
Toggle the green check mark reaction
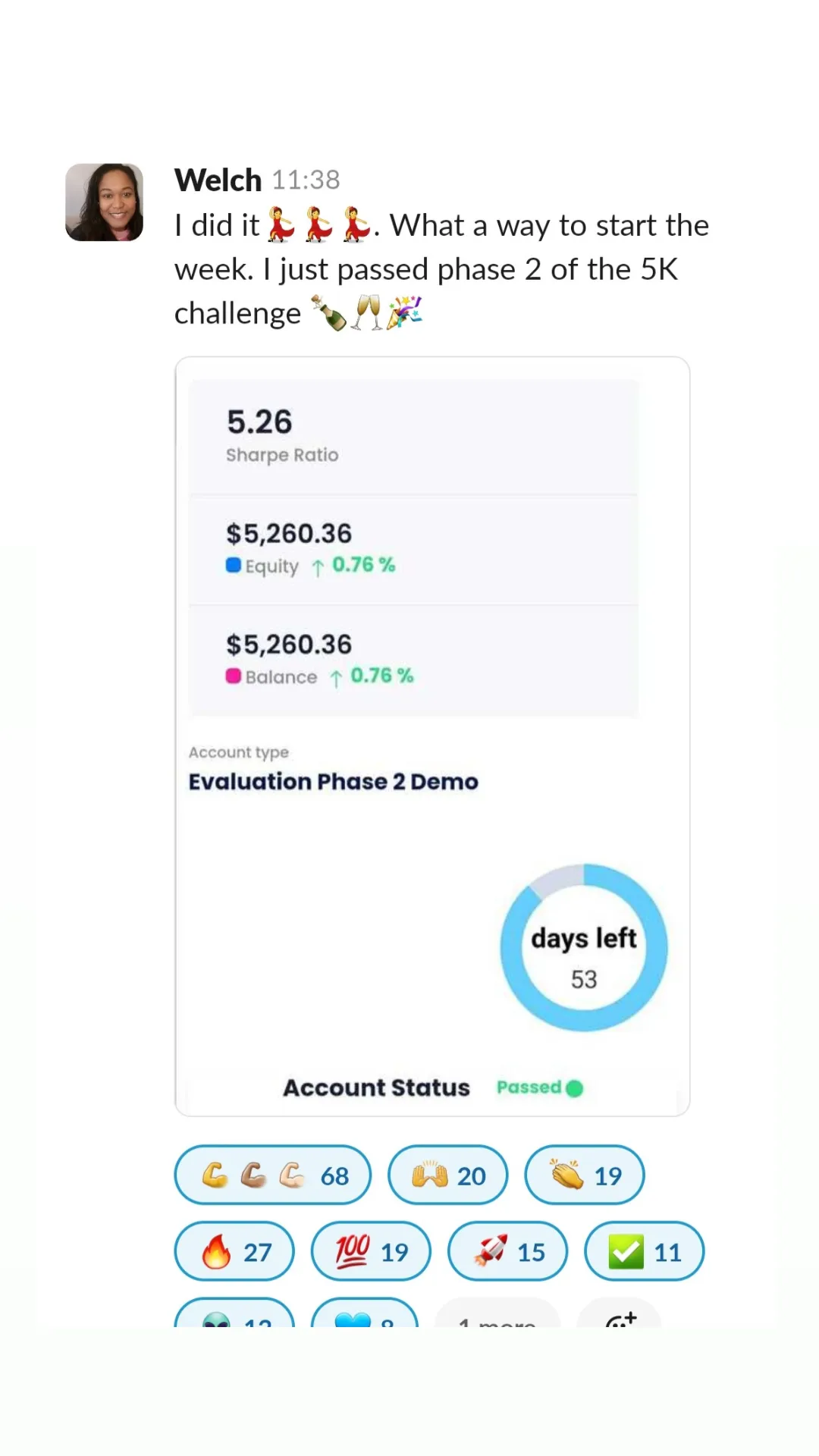point(644,1251)
